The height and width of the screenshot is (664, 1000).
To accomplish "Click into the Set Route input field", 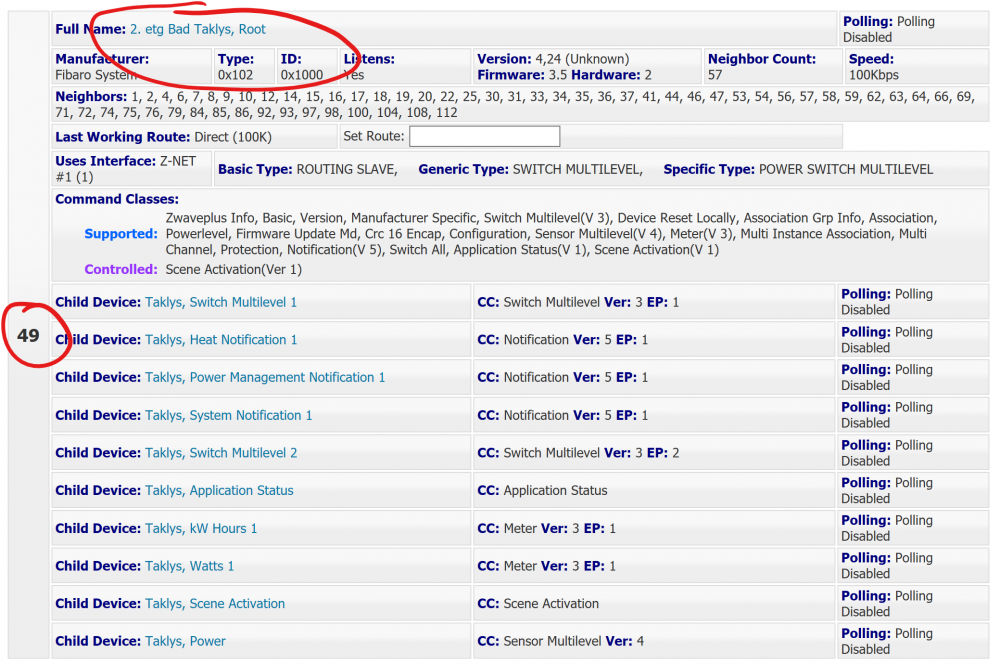I will pos(484,137).
